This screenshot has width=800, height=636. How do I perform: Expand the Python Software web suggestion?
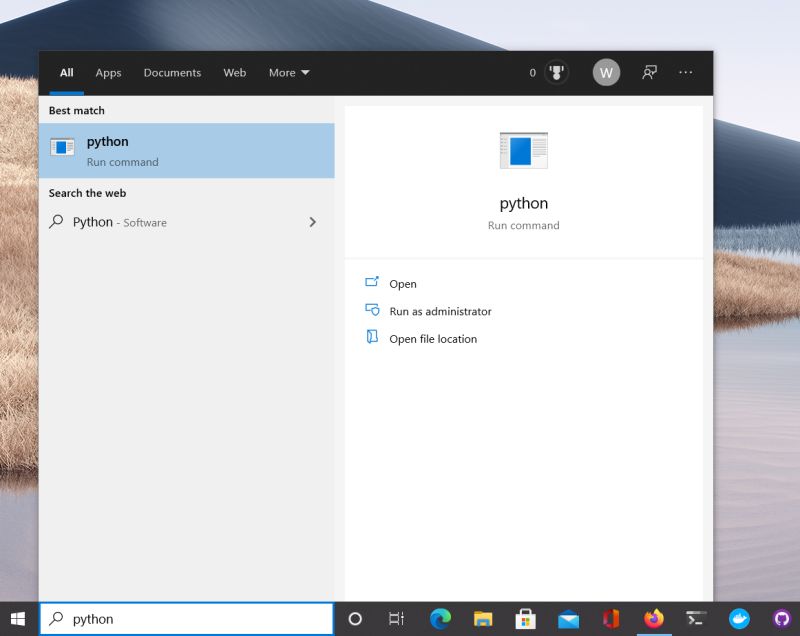[x=313, y=222]
